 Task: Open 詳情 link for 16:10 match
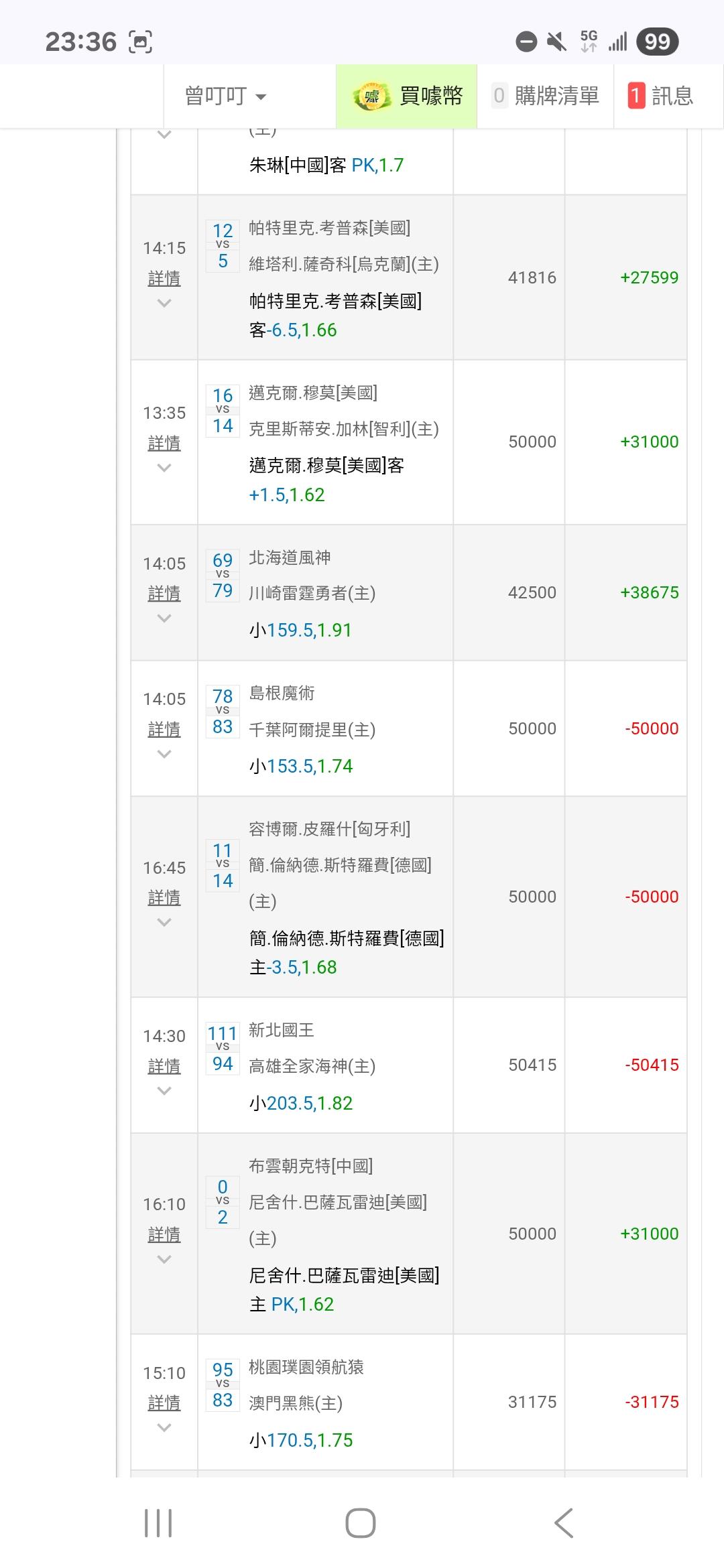[164, 1234]
